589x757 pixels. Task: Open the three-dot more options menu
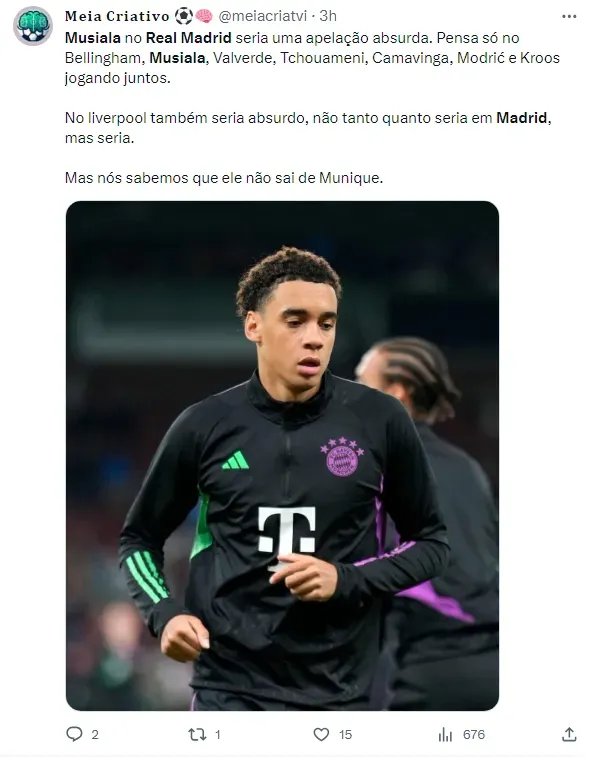click(569, 16)
